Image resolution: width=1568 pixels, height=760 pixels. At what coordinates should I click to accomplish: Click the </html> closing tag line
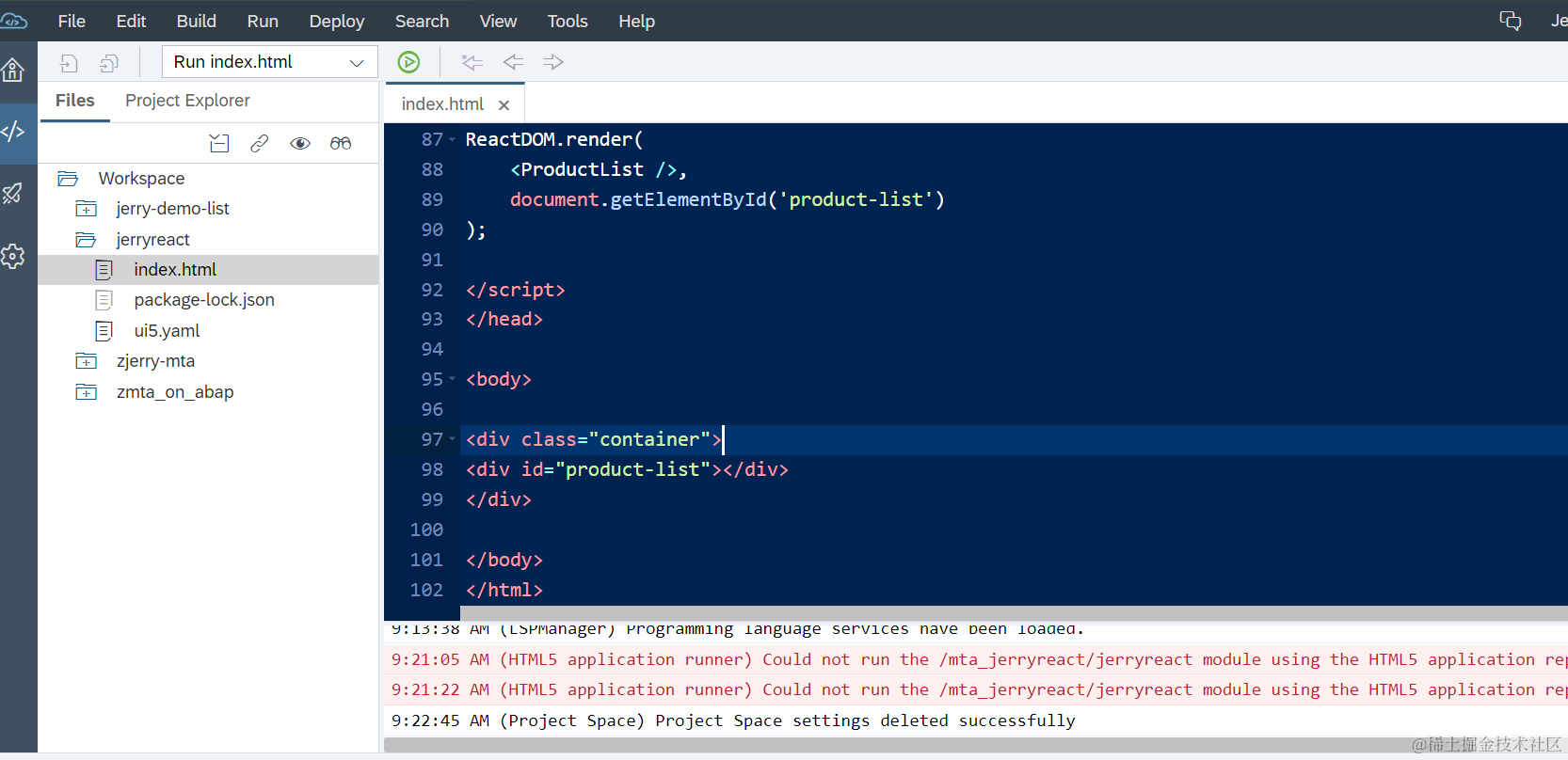coord(504,590)
